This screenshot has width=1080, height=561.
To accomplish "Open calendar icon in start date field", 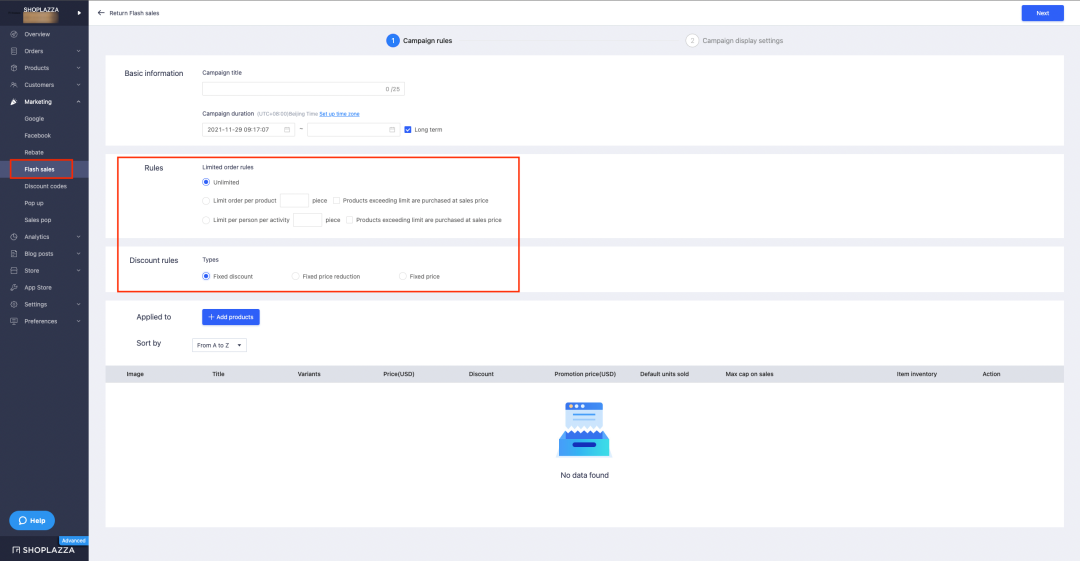I will (x=287, y=130).
